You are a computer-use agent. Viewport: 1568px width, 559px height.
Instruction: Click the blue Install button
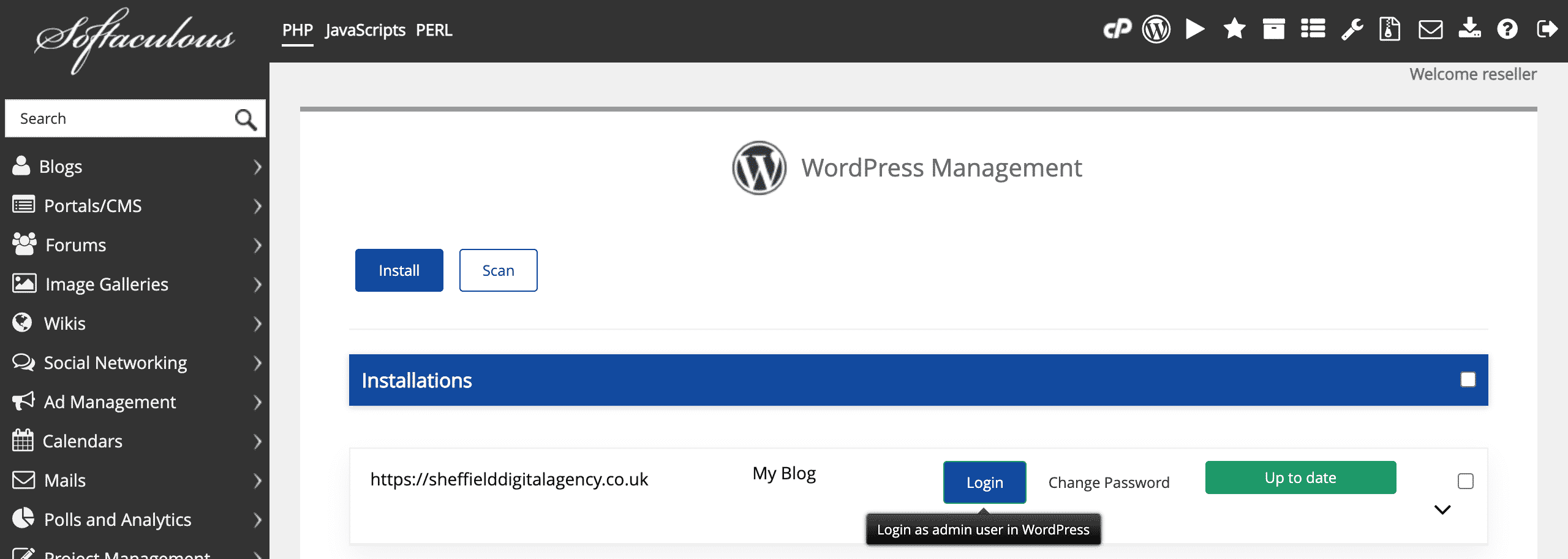click(399, 270)
